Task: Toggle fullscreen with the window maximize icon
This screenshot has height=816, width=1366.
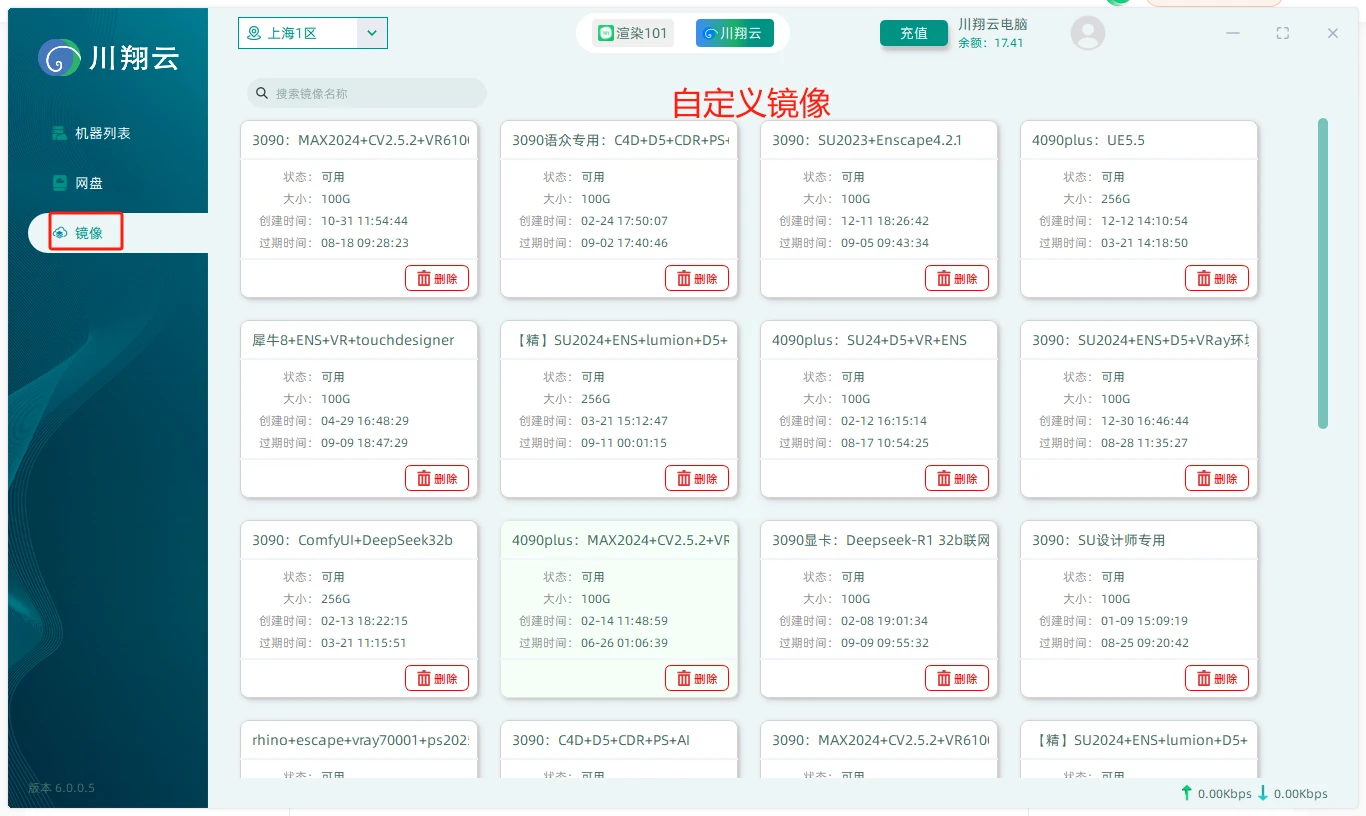Action: (x=1283, y=33)
